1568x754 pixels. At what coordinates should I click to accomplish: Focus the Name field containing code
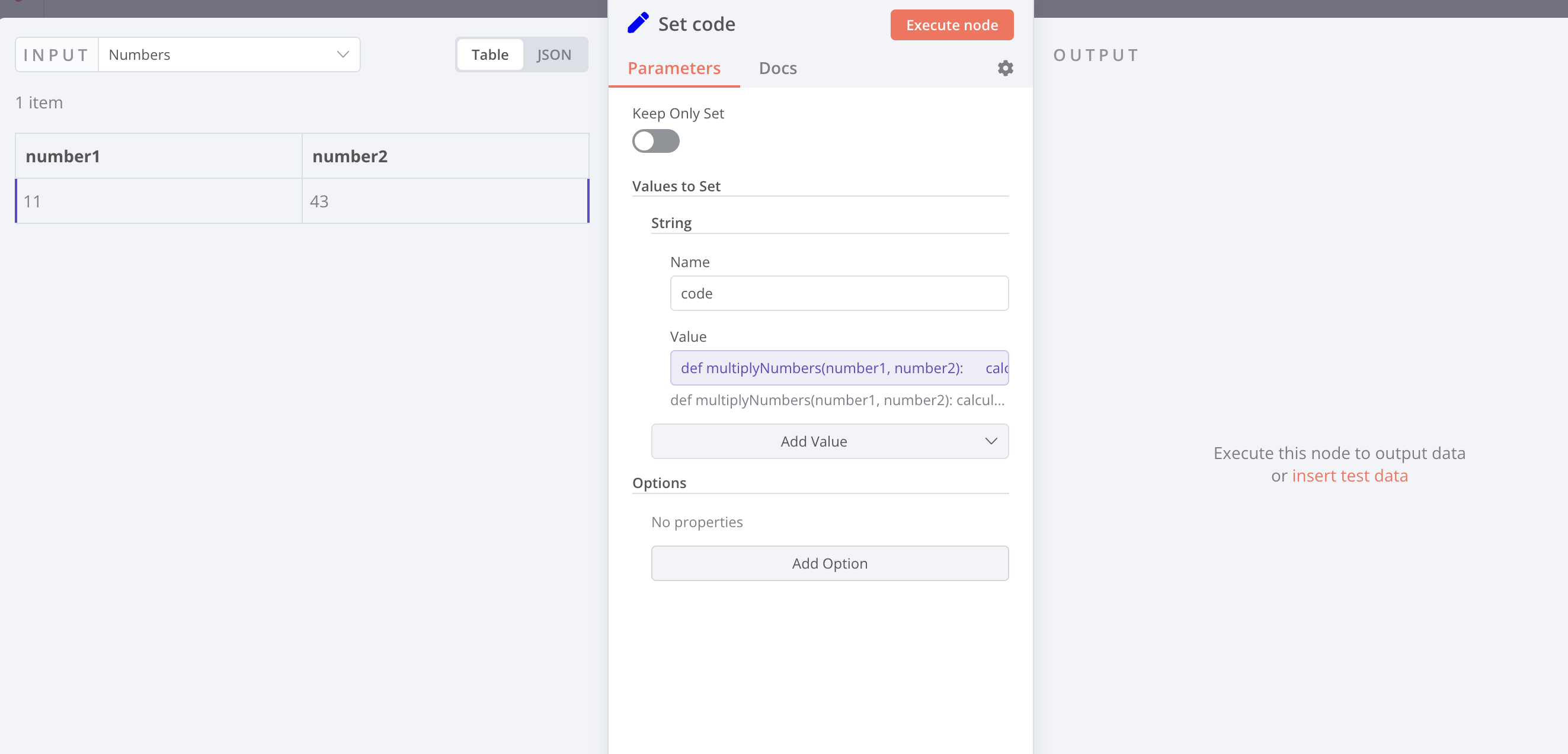839,293
